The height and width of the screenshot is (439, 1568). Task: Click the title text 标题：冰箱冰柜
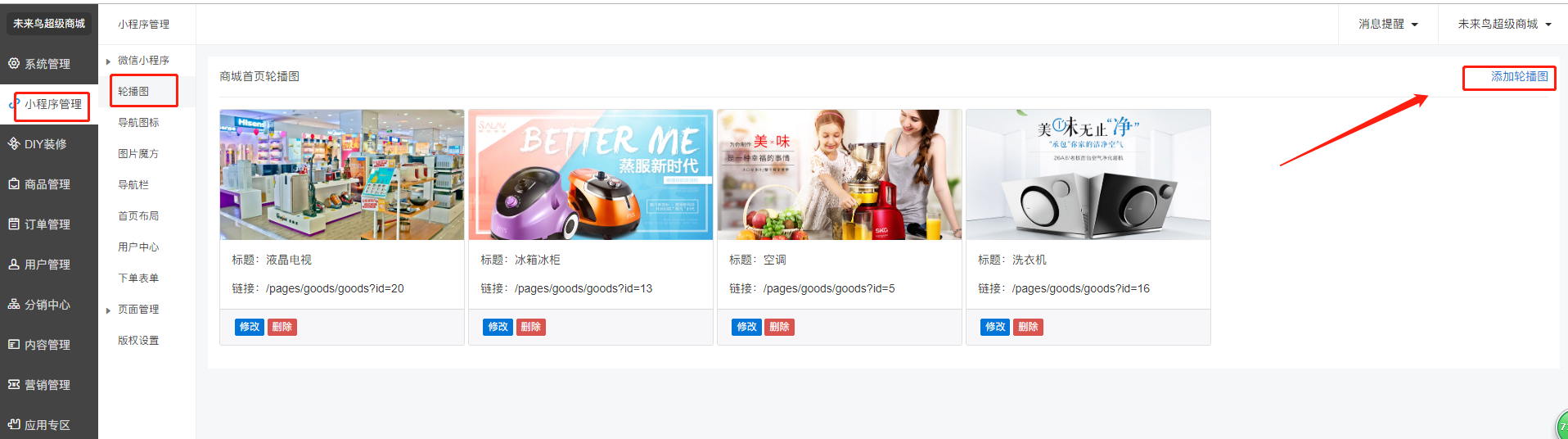click(x=520, y=260)
